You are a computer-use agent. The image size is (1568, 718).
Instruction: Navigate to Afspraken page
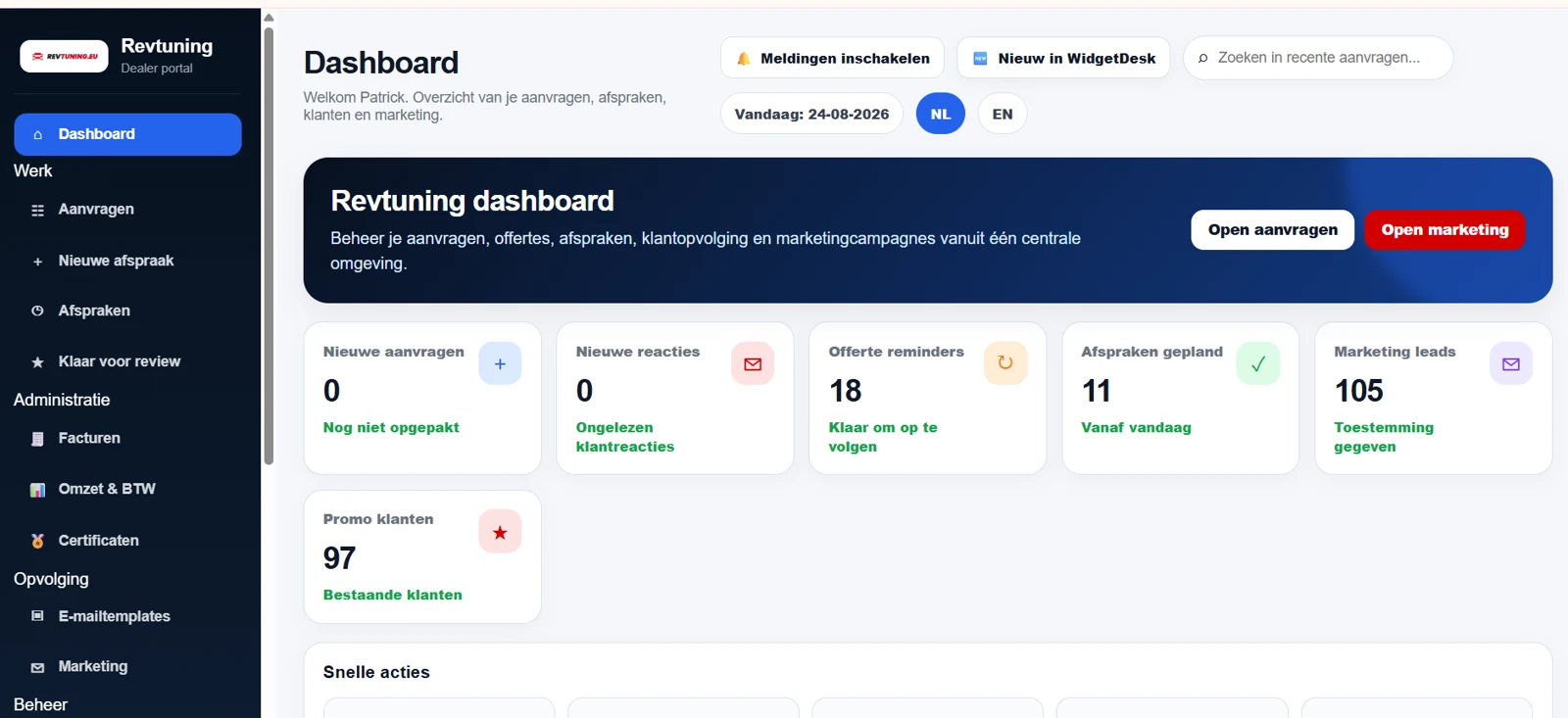tap(127, 311)
